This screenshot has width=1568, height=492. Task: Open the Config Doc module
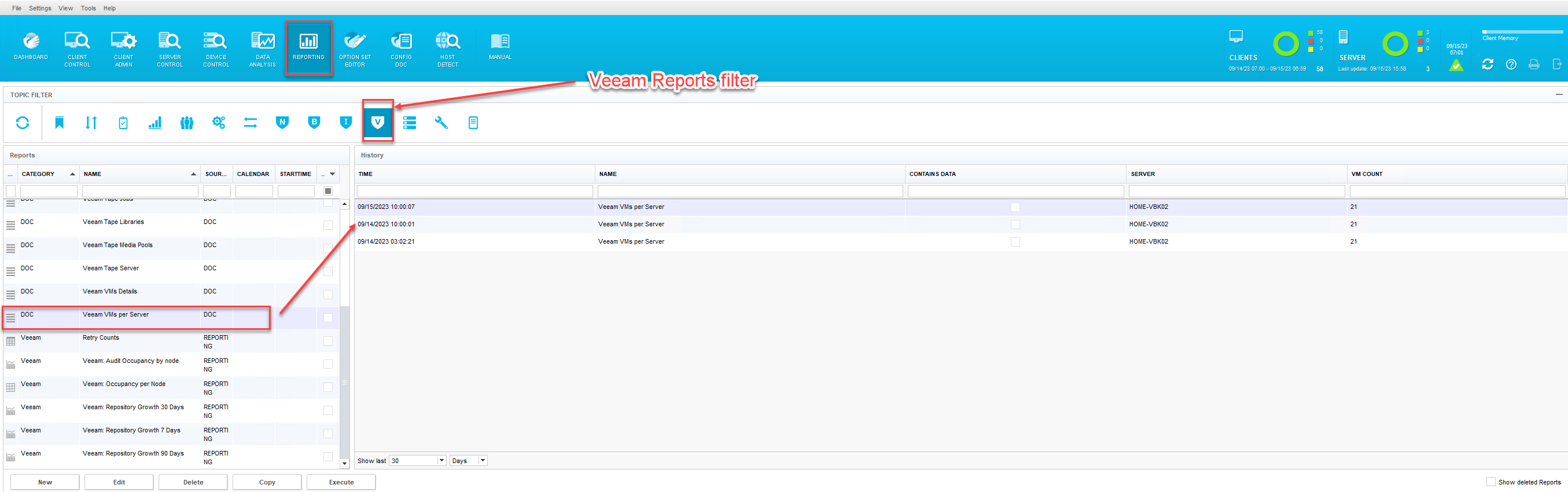coord(401,47)
